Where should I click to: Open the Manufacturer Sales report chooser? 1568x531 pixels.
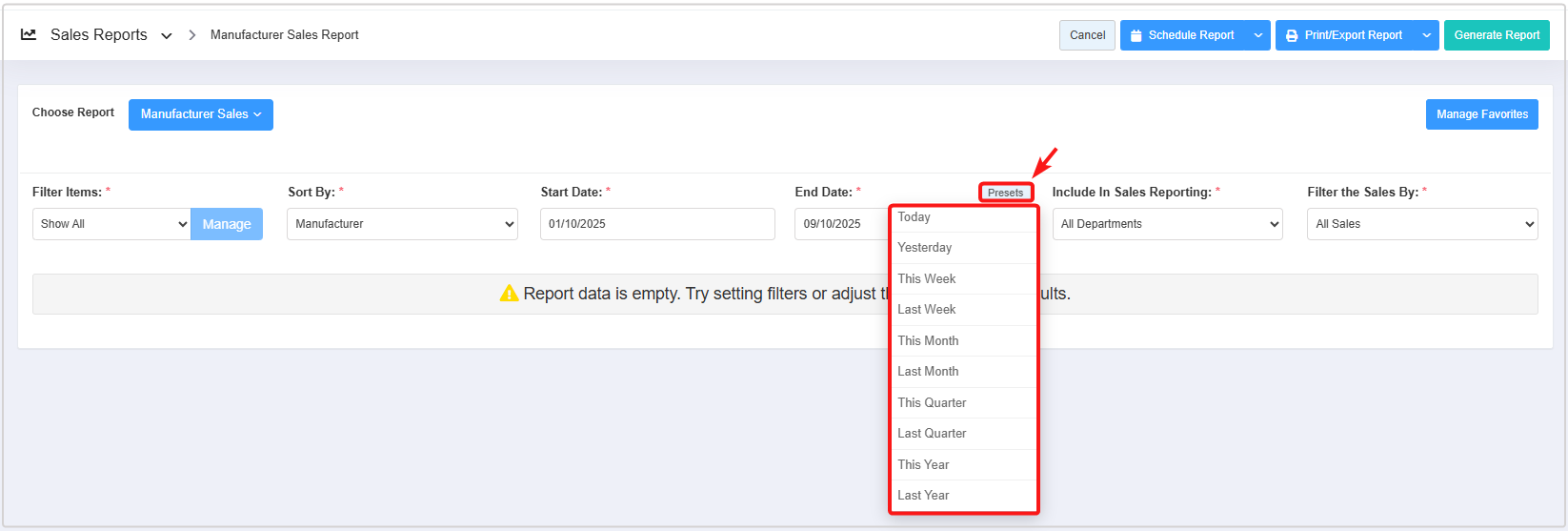coord(201,114)
